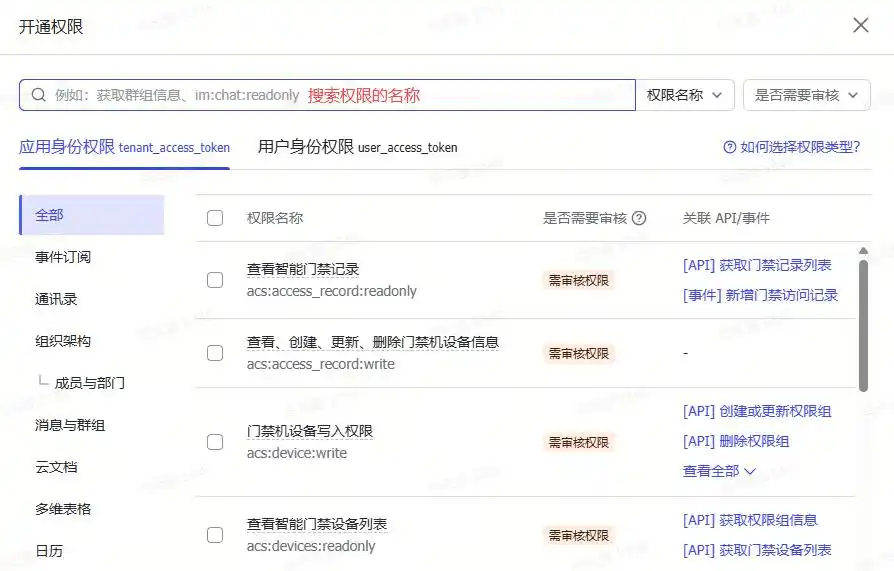Select checkbox for 门禁机设备写入权限
894x571 pixels.
tap(215, 442)
